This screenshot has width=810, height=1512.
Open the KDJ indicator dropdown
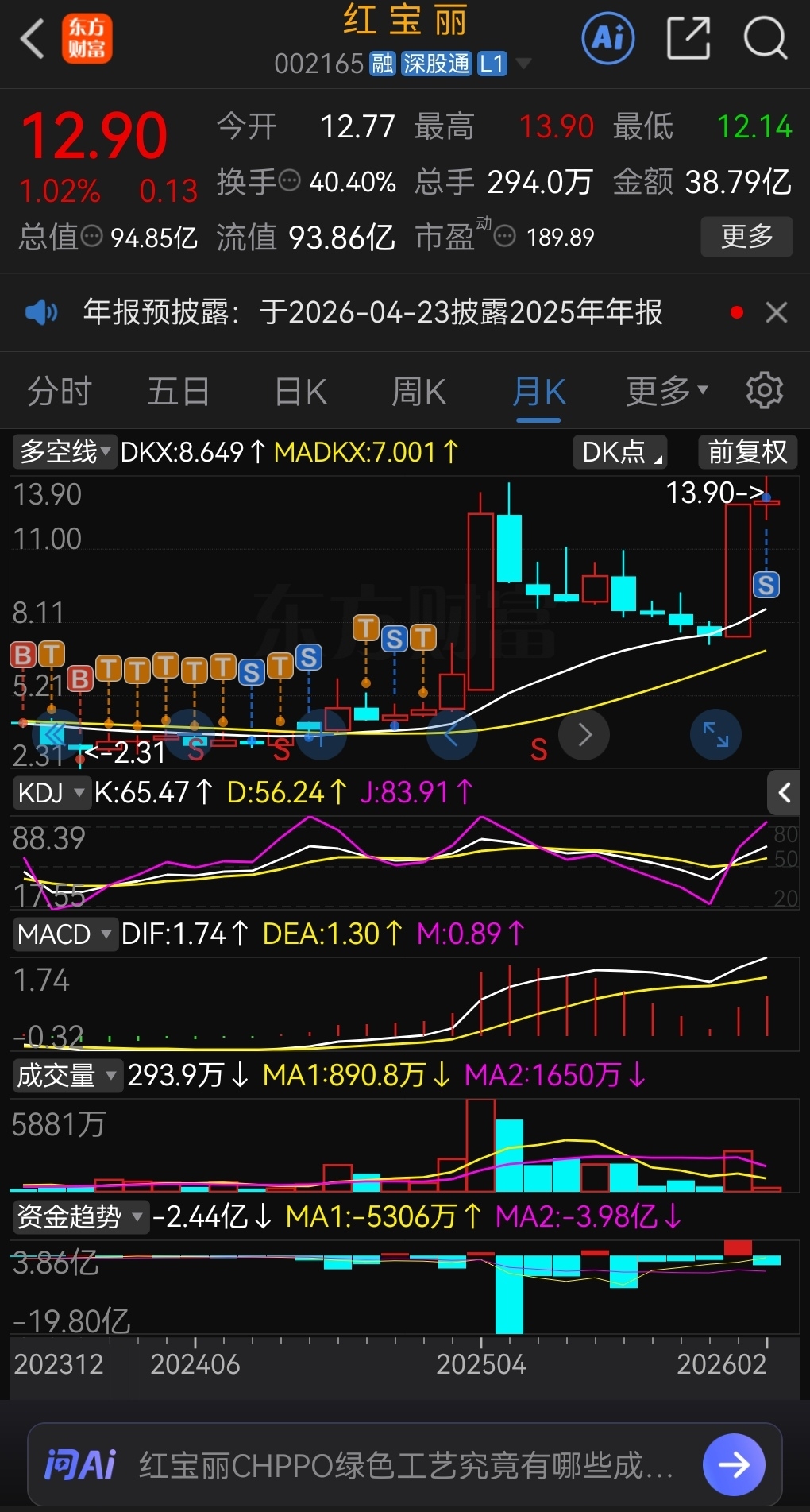click(51, 792)
